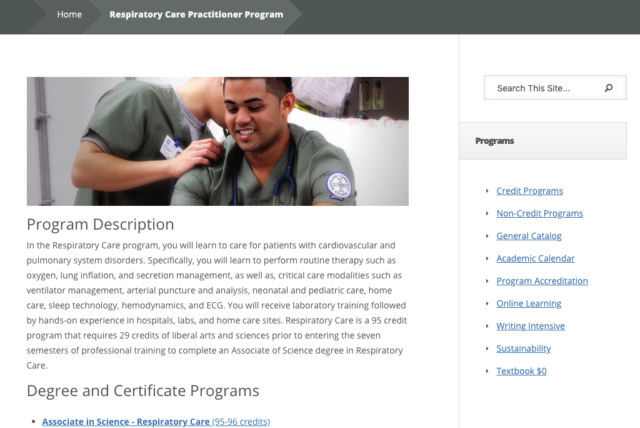Open the Textbook $0 link
Viewport: 640px width, 428px height.
point(521,371)
